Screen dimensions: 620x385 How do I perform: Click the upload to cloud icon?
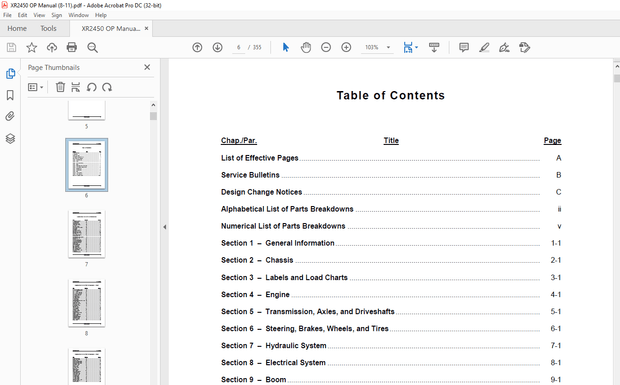pyautogui.click(x=52, y=47)
